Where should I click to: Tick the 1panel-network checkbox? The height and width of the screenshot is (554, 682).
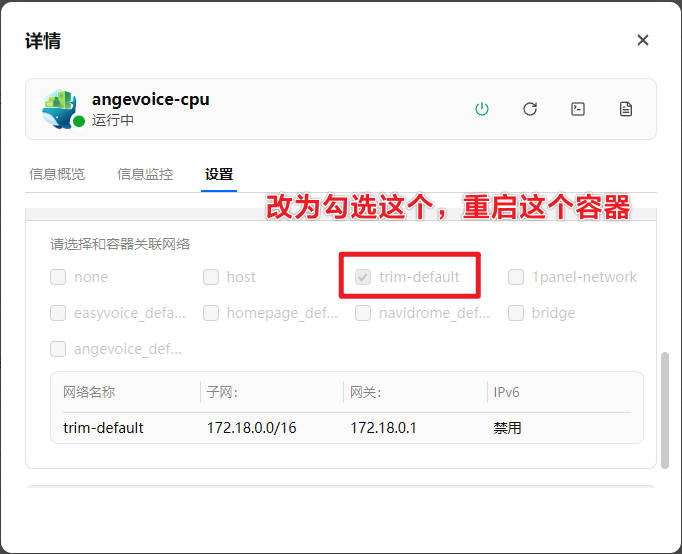[516, 277]
